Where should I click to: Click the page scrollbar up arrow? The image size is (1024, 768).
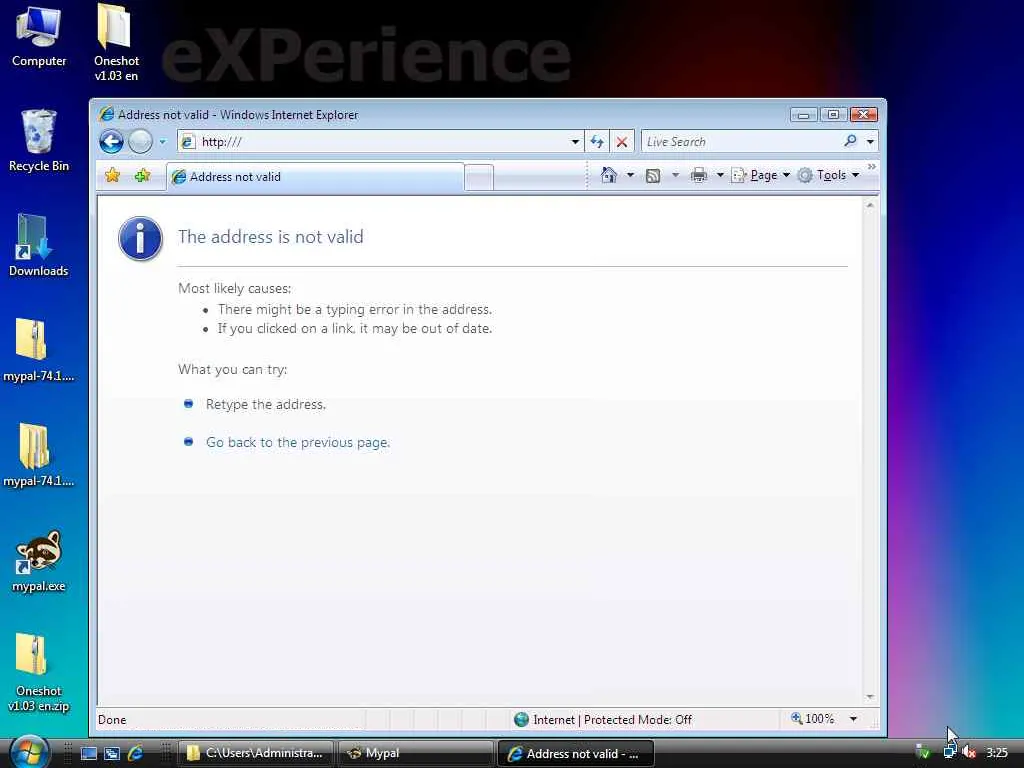pyautogui.click(x=870, y=205)
